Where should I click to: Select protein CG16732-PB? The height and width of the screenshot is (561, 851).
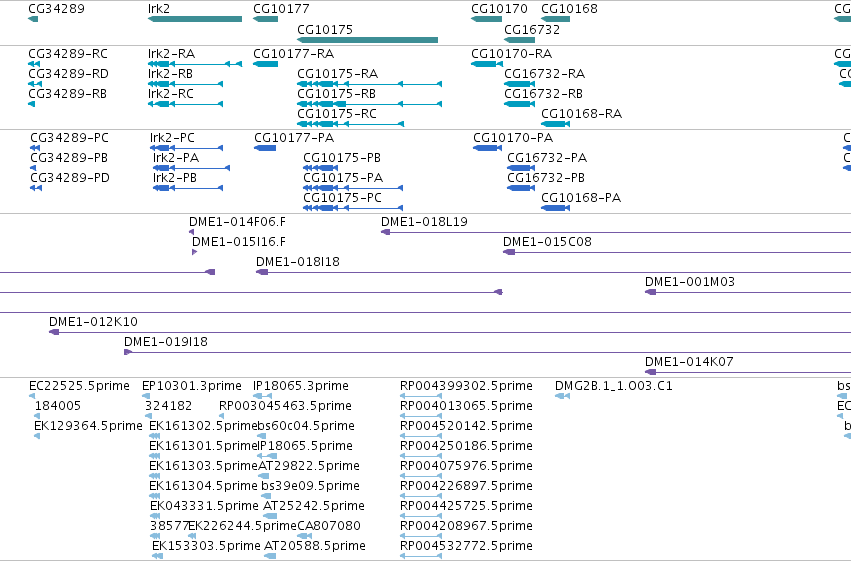(x=546, y=178)
